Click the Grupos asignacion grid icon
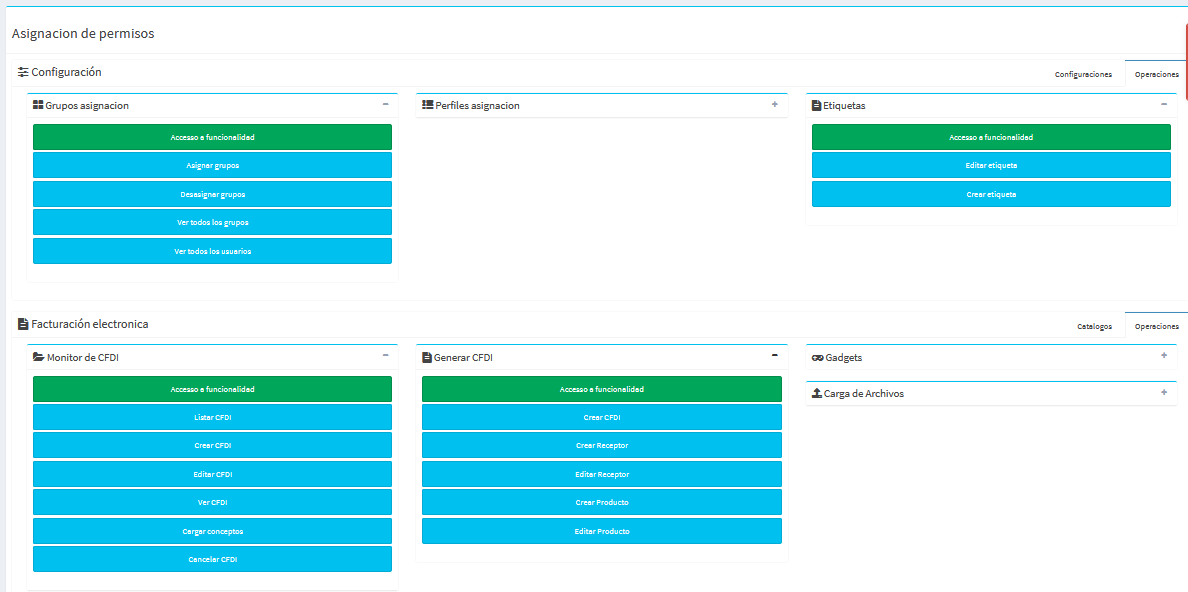1188x592 pixels. [x=38, y=105]
